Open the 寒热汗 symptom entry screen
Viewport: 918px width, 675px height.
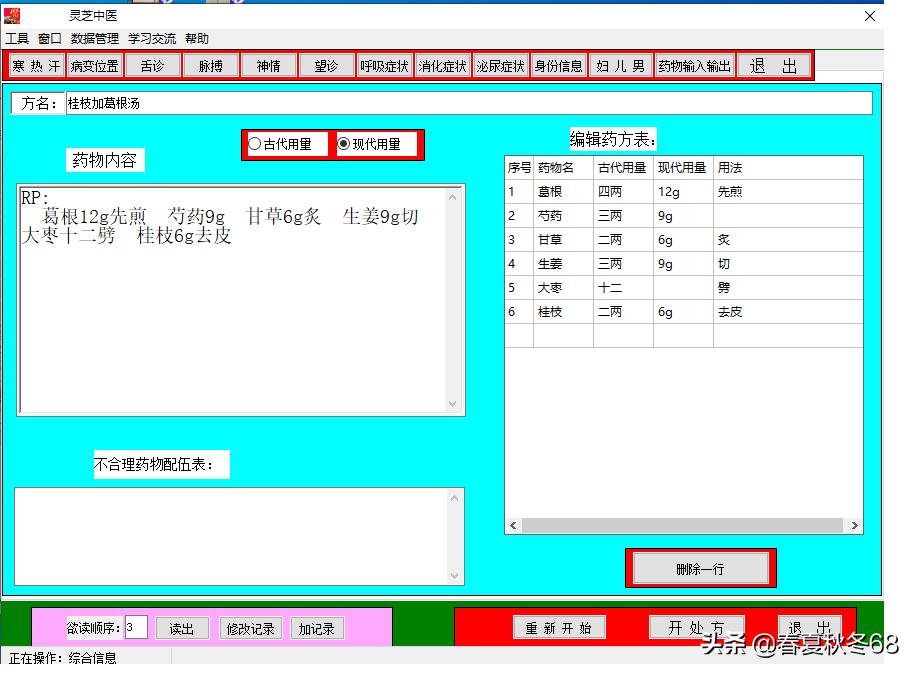(x=36, y=65)
